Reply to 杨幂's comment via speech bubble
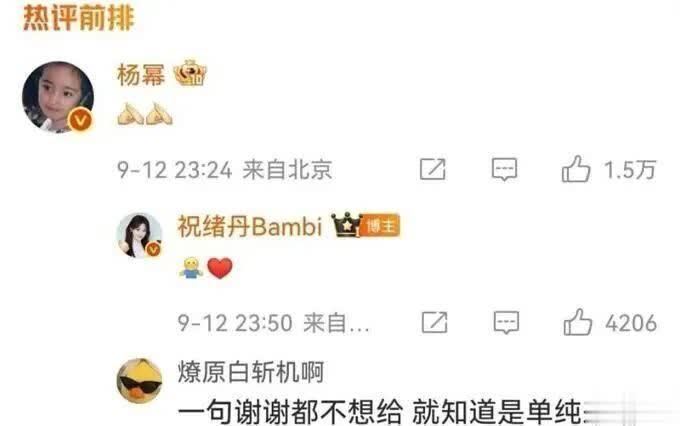Screen dimensions: 680x426 504,169
